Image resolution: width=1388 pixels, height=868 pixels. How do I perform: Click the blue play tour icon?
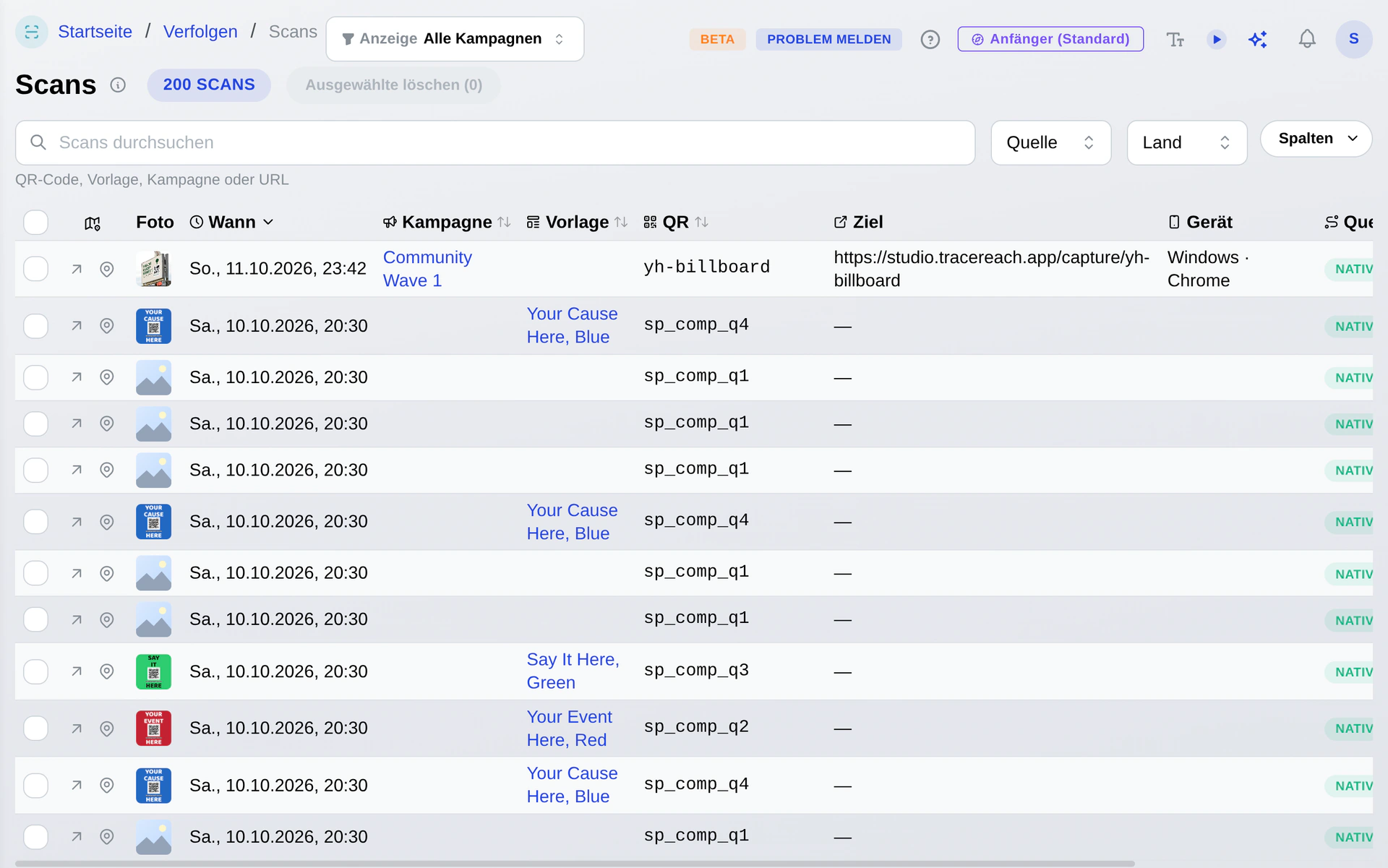pyautogui.click(x=1217, y=39)
